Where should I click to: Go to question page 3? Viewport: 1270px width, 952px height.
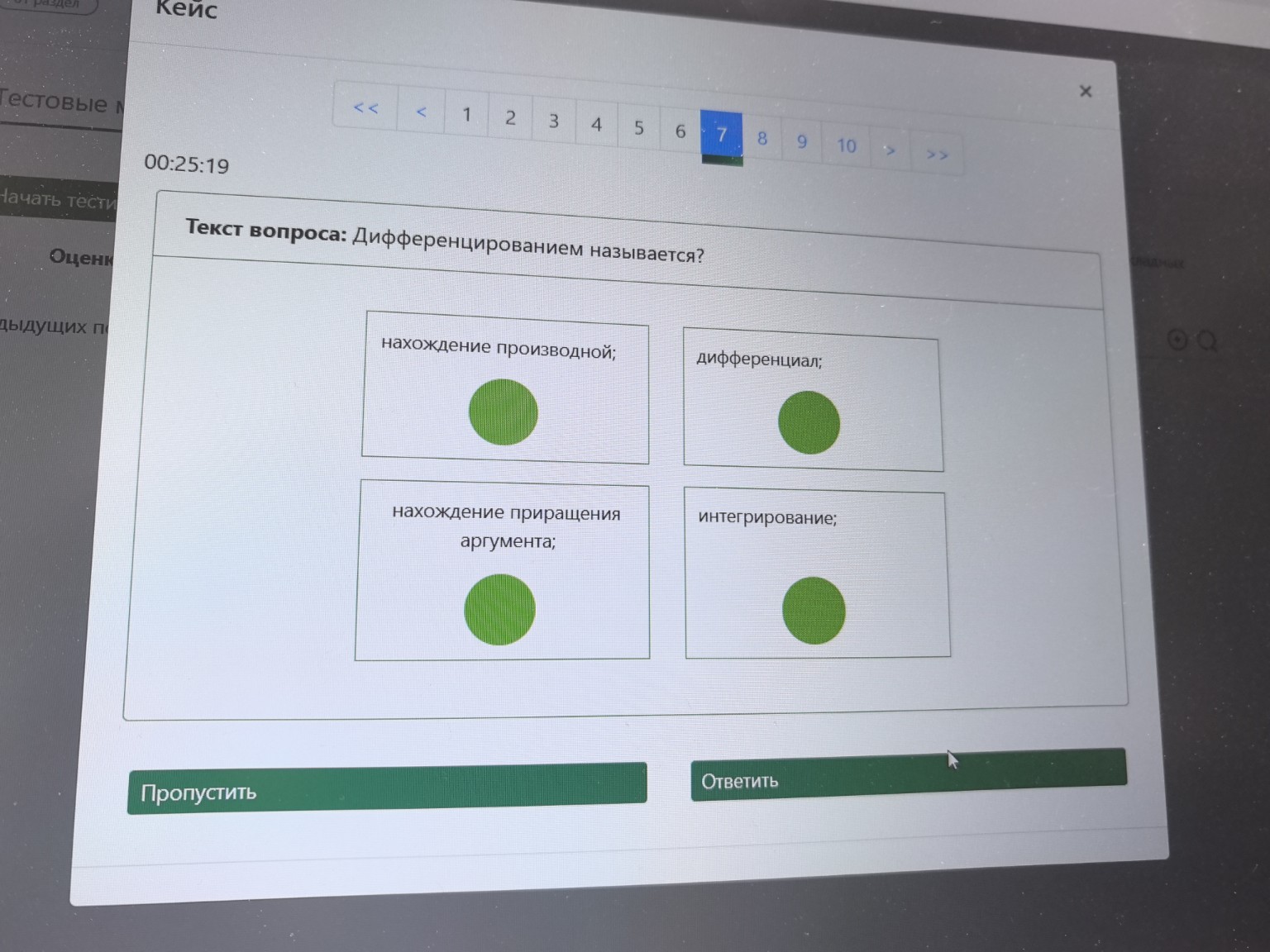click(x=554, y=121)
